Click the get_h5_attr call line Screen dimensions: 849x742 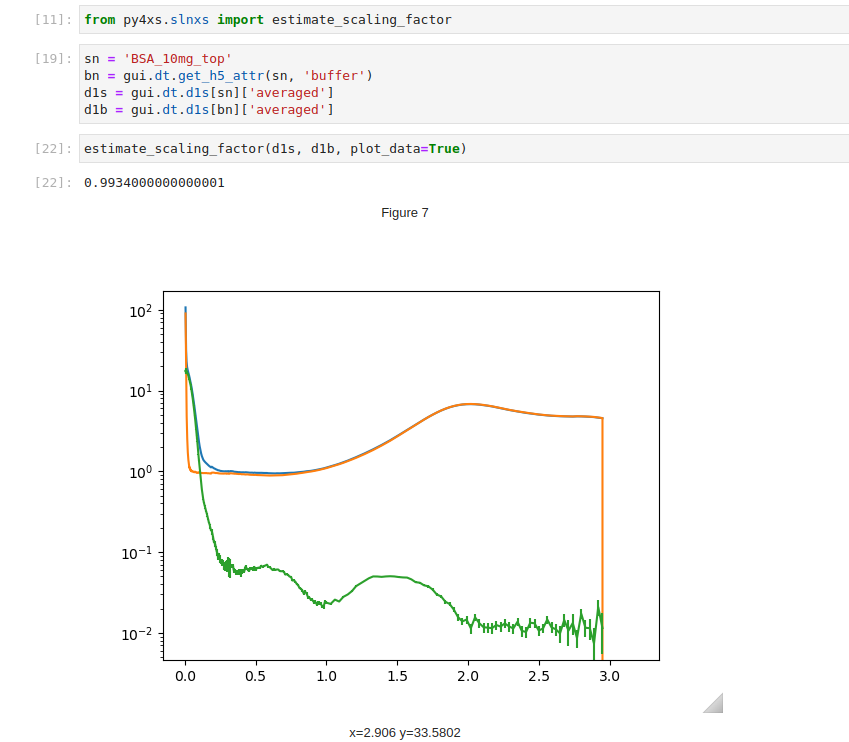[228, 76]
